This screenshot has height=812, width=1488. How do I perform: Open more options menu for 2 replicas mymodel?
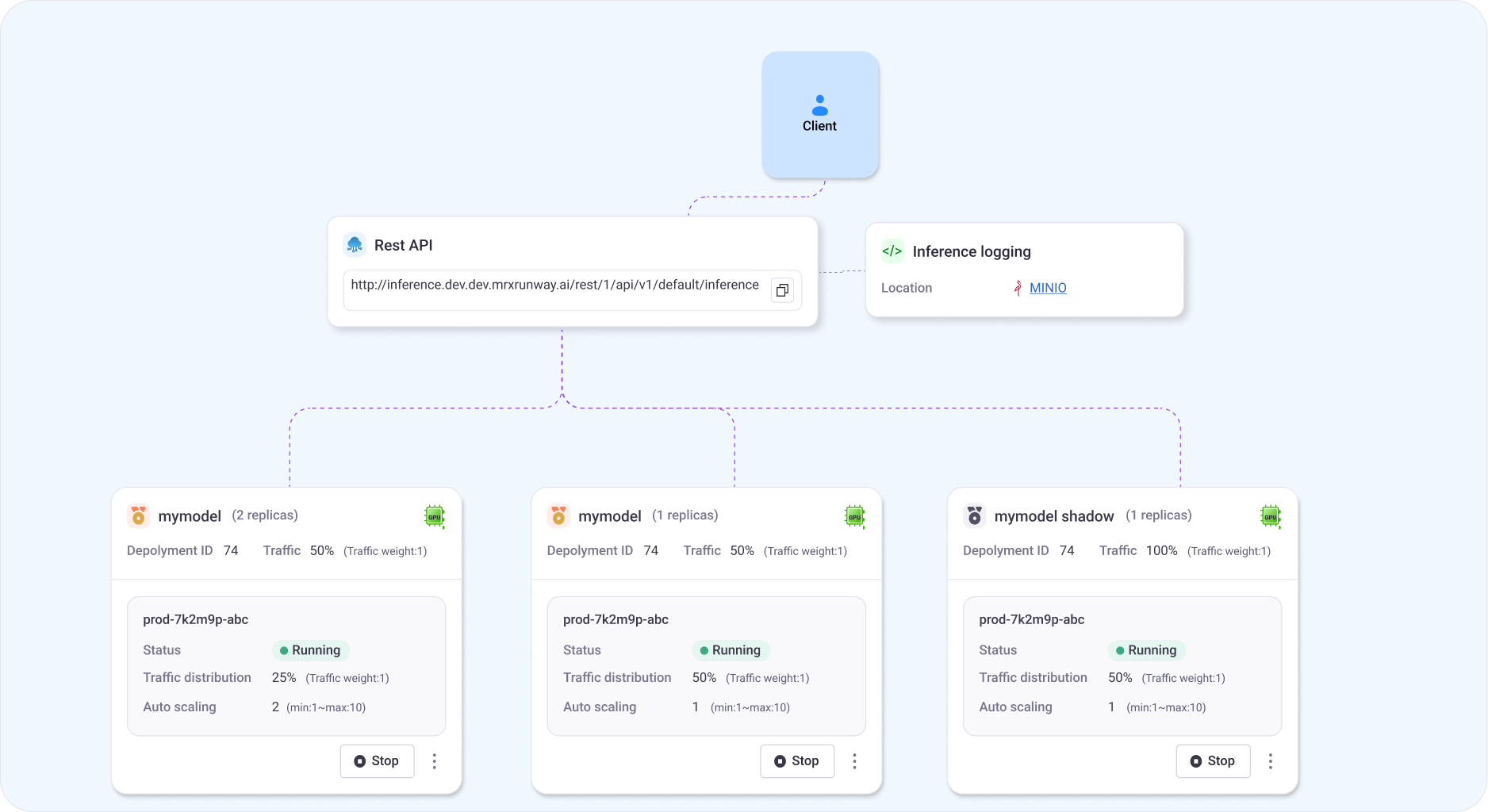click(x=434, y=761)
